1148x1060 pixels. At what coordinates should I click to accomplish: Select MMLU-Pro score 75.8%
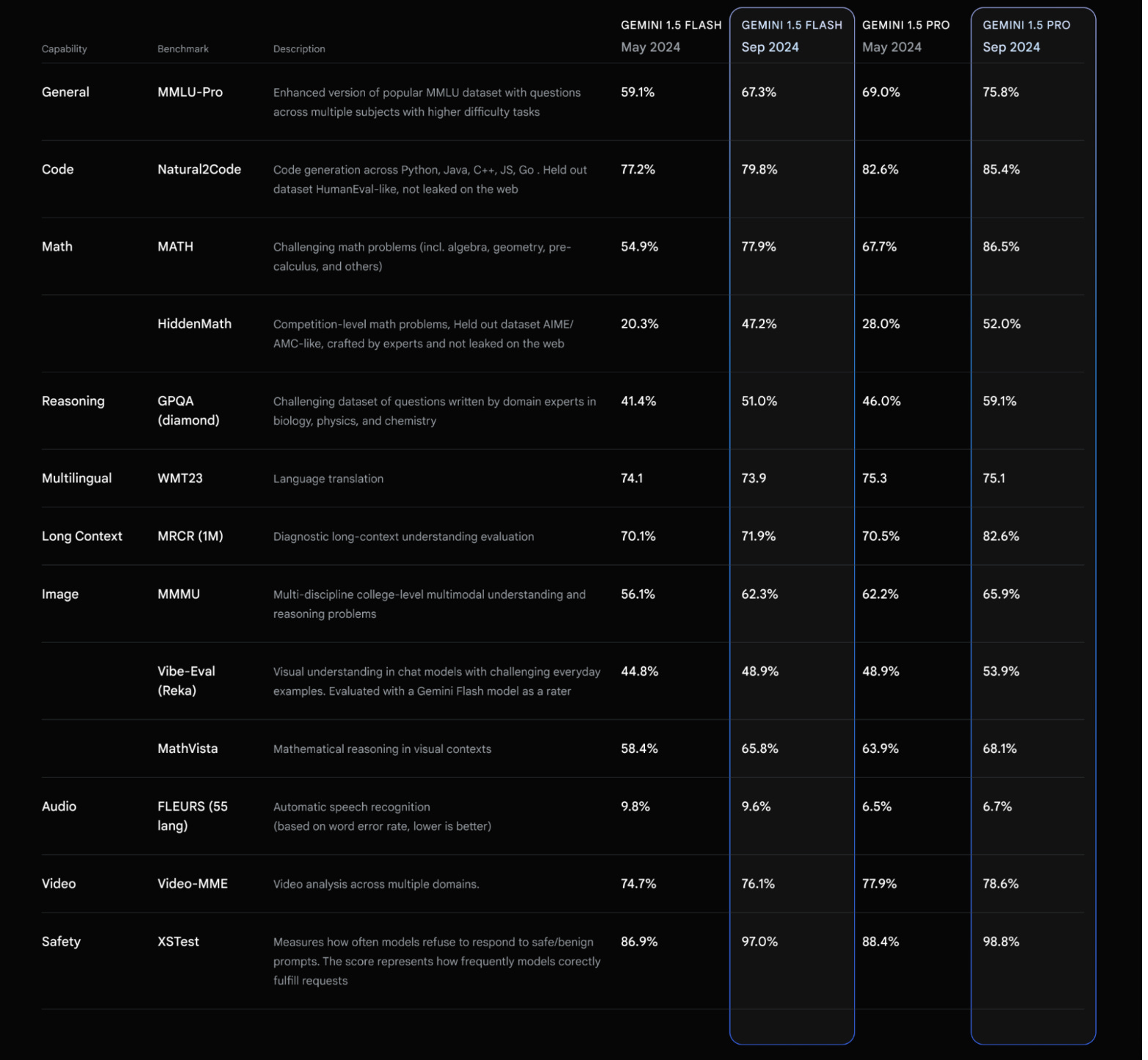[1001, 92]
